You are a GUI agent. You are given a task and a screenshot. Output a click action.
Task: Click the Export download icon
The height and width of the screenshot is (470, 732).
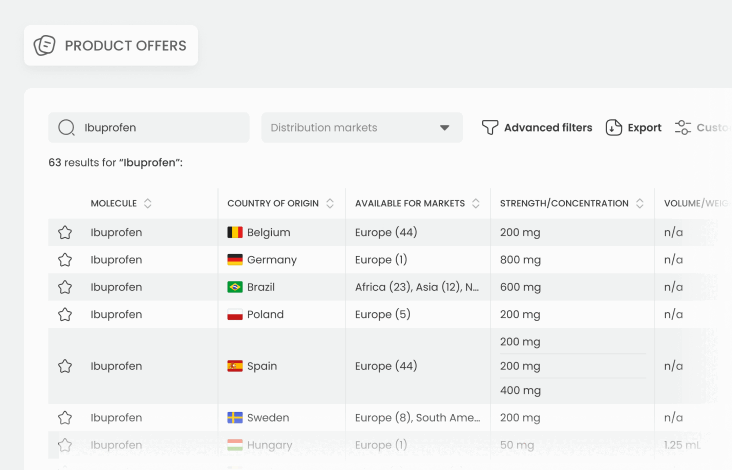[x=614, y=128]
